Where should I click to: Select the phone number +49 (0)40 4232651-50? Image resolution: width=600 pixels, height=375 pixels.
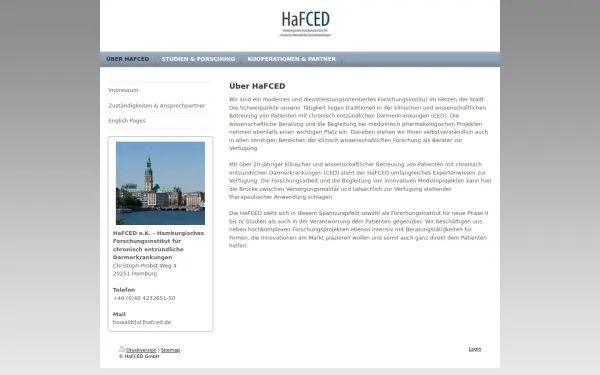tap(144, 298)
